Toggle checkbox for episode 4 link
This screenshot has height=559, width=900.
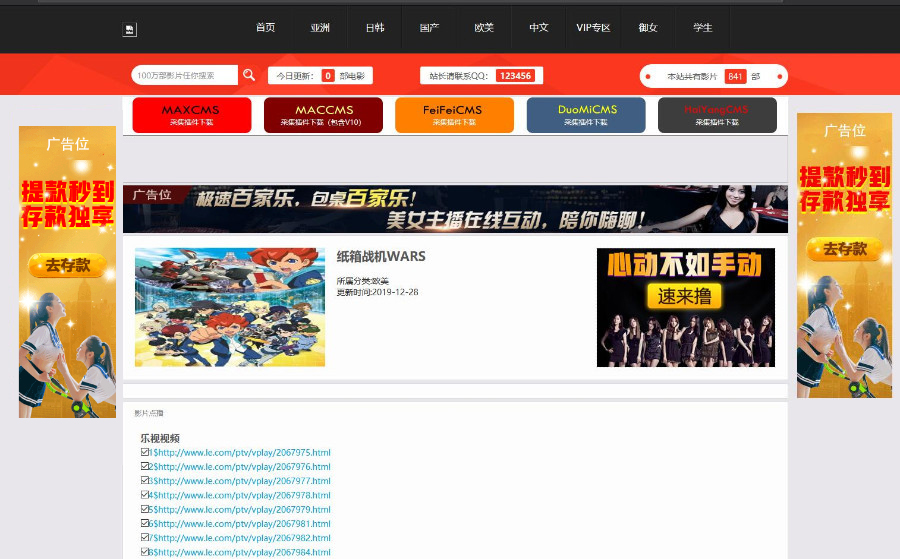tap(145, 495)
